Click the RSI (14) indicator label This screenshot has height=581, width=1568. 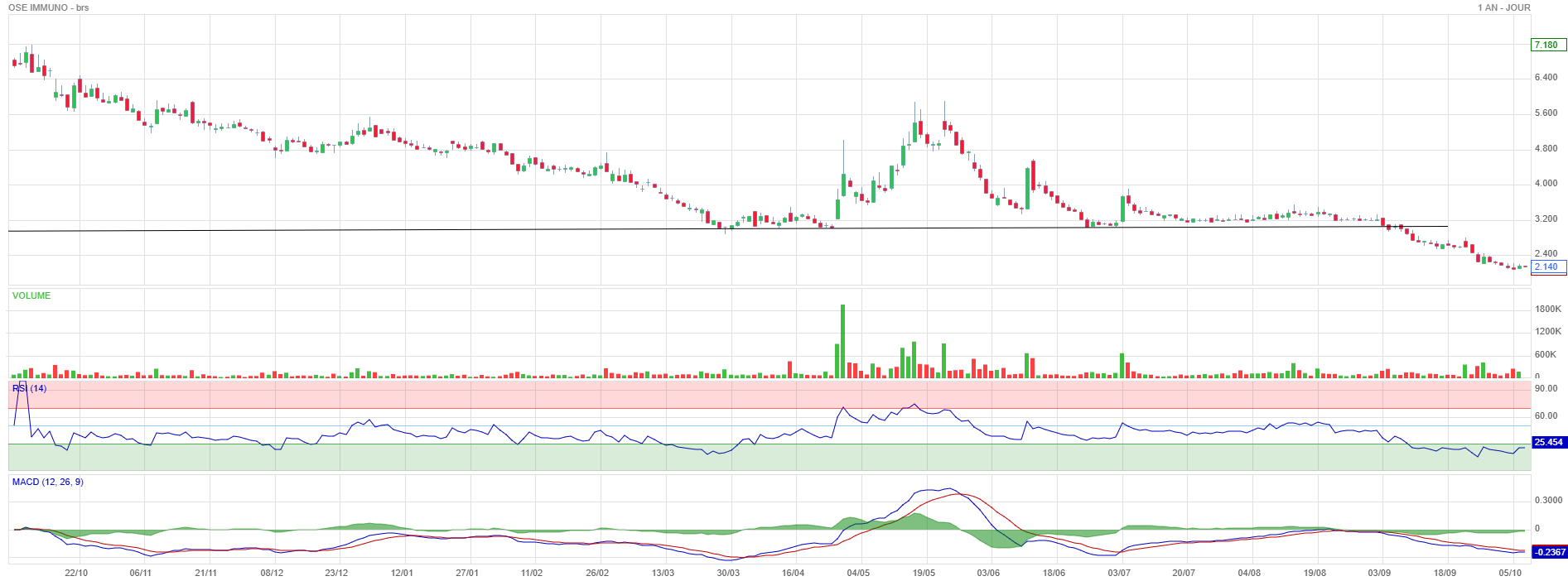[x=30, y=388]
